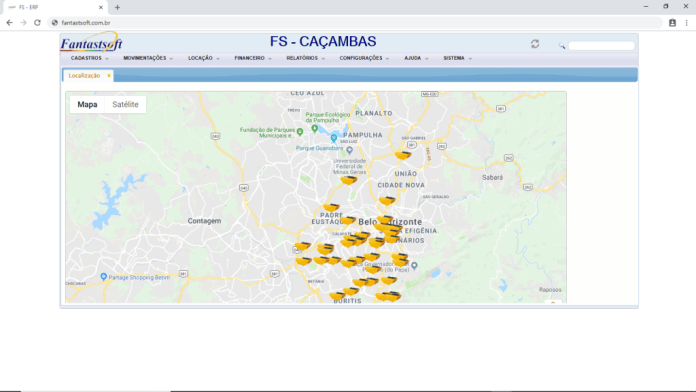Open the Configurações menu
Viewport: 696px width, 392px height.
pyautogui.click(x=364, y=58)
